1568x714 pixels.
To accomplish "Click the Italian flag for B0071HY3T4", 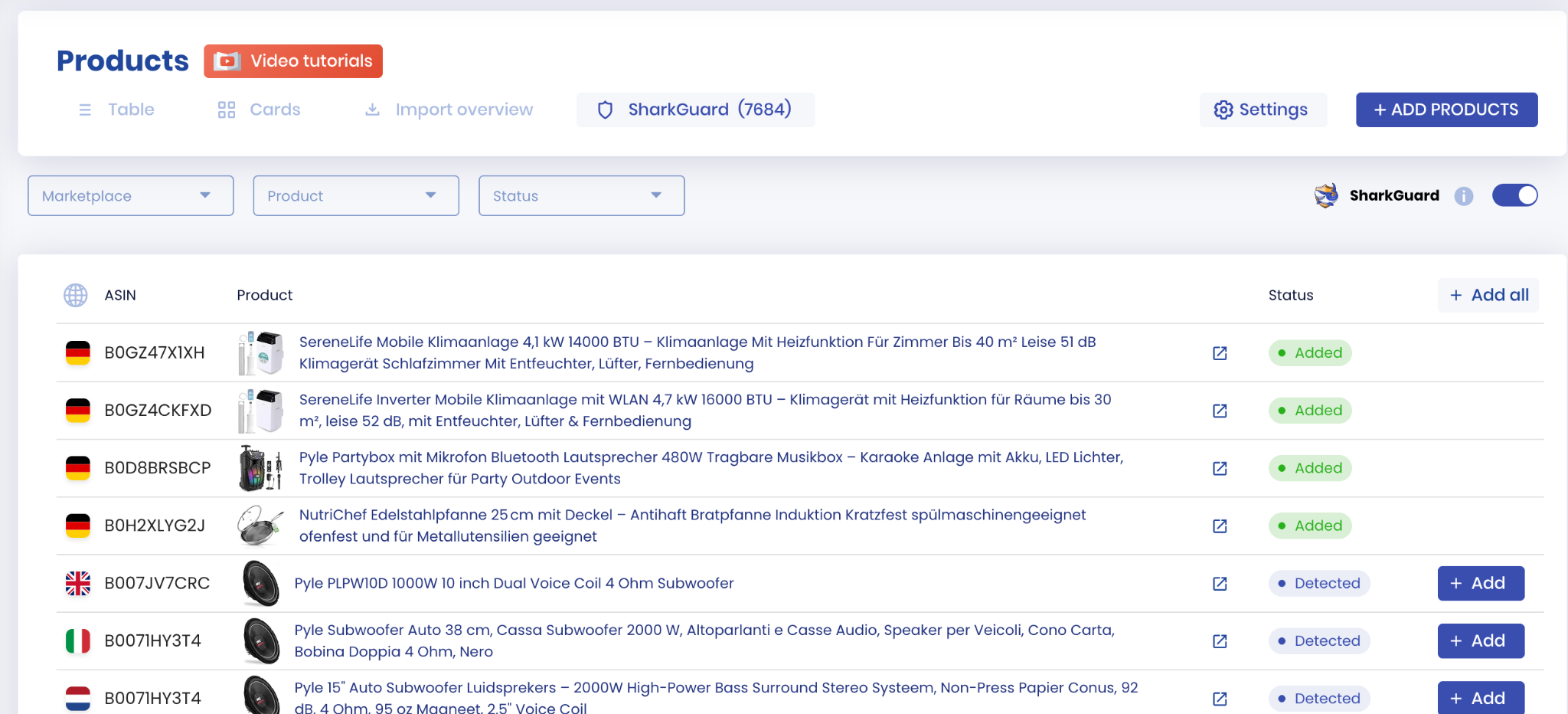I will coord(78,641).
